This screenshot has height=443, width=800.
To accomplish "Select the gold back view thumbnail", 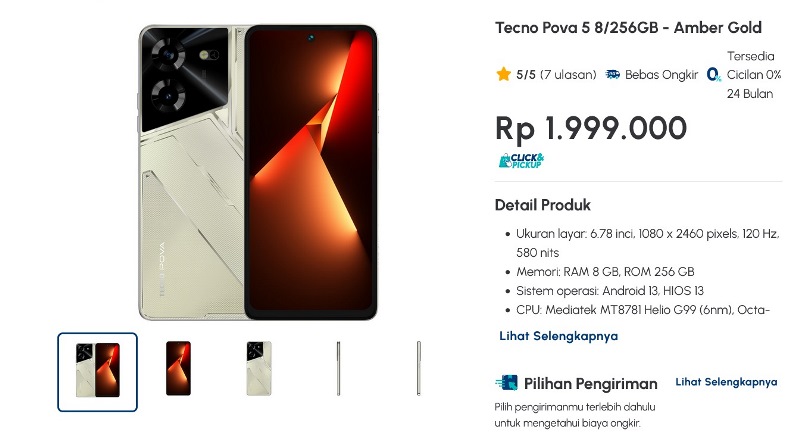I will [x=259, y=368].
